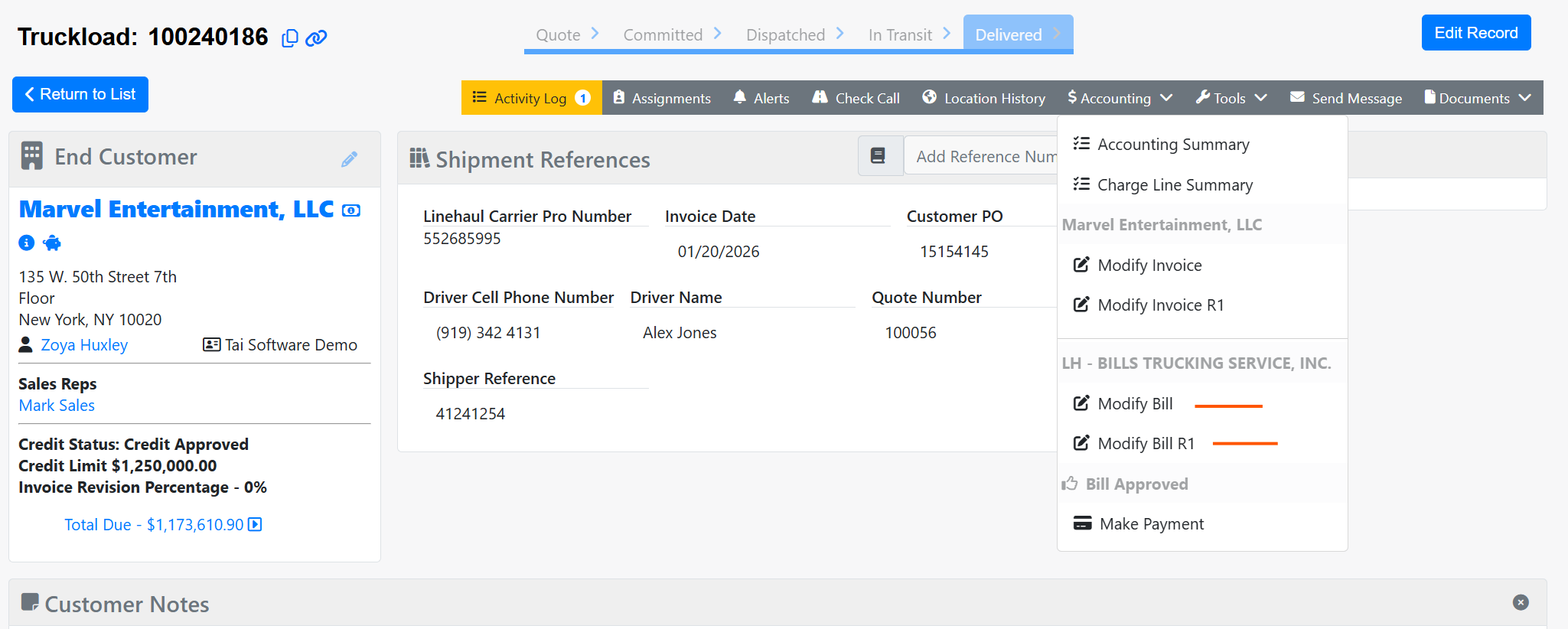Open the money icon next to Marvel Entertainment

[351, 210]
